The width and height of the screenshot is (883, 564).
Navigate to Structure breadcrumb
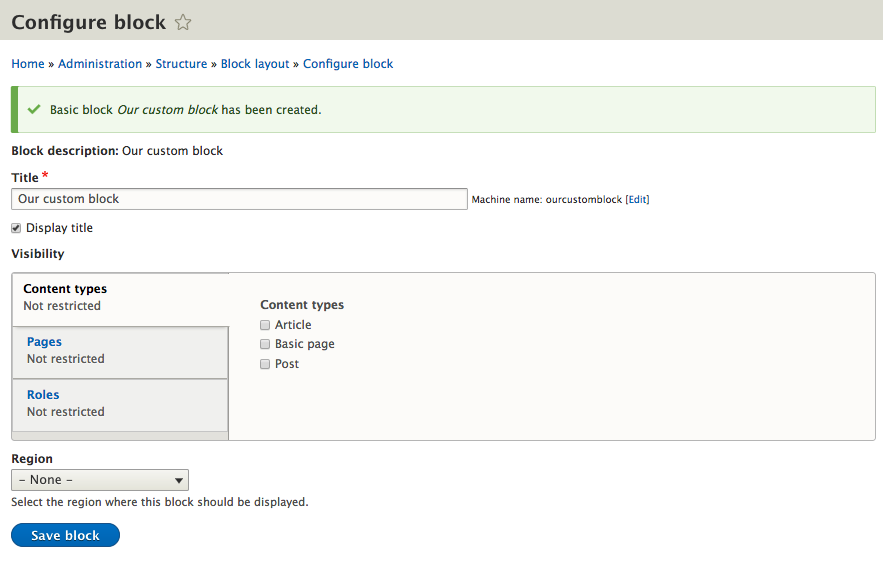click(181, 64)
